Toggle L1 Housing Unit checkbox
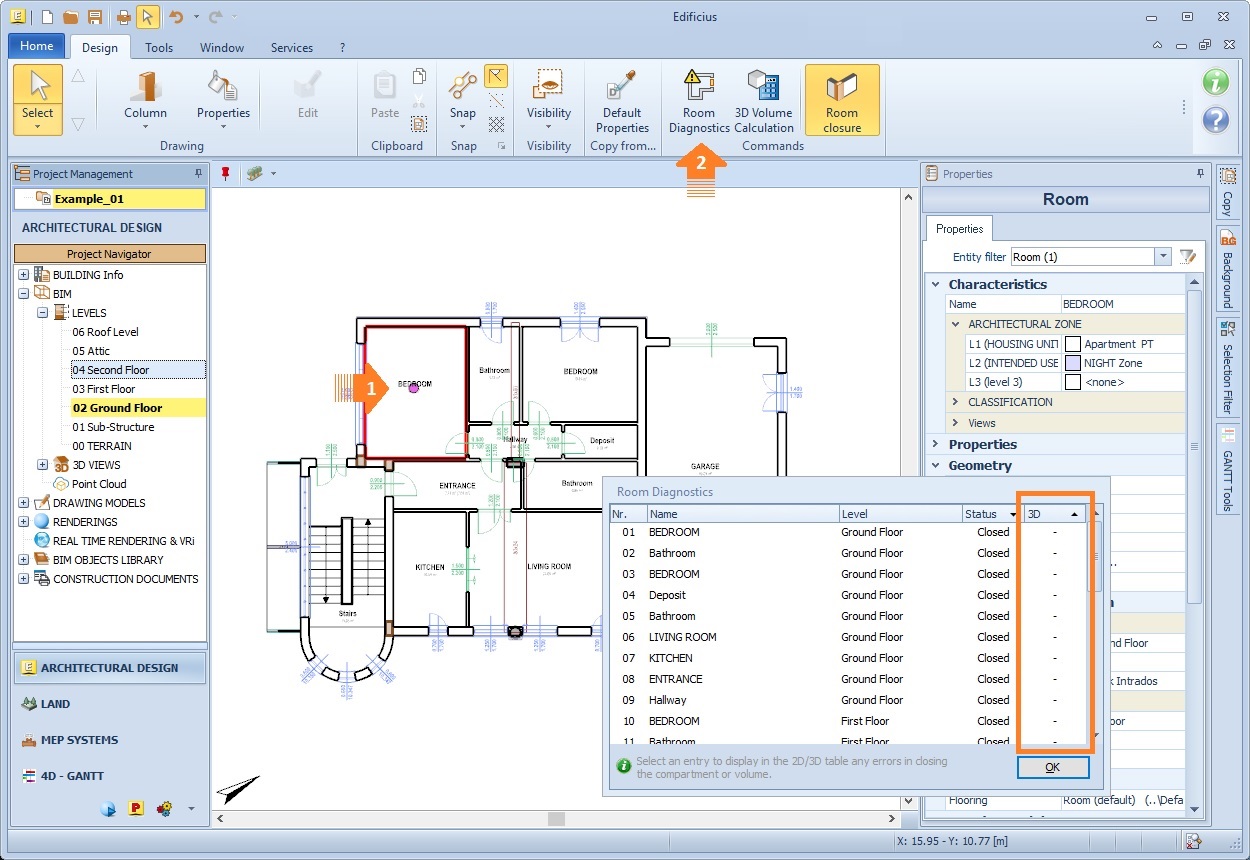Screen dimensions: 1250x860 coord(1073,344)
